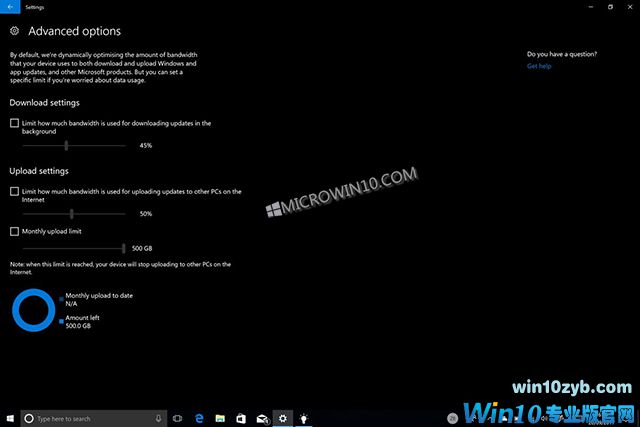
Task: Click the gear icon beside Advanced options
Action: tap(14, 31)
